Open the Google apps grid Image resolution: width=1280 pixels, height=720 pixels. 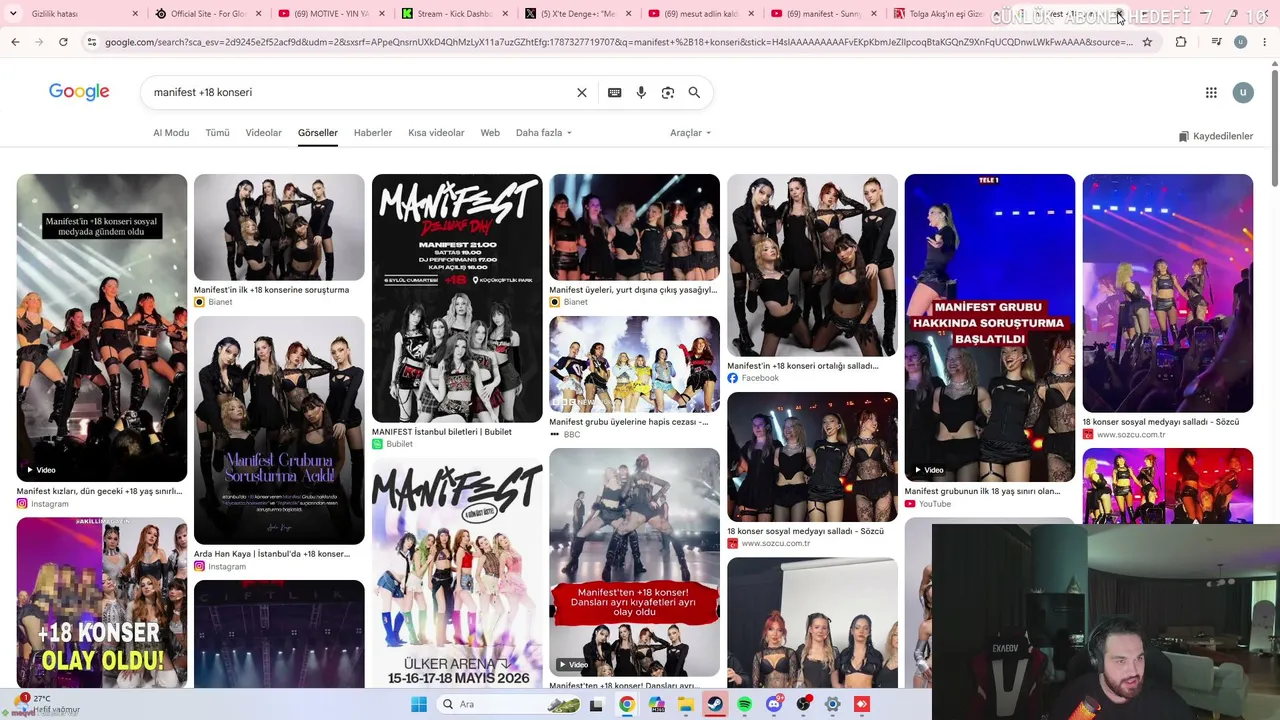(1211, 92)
